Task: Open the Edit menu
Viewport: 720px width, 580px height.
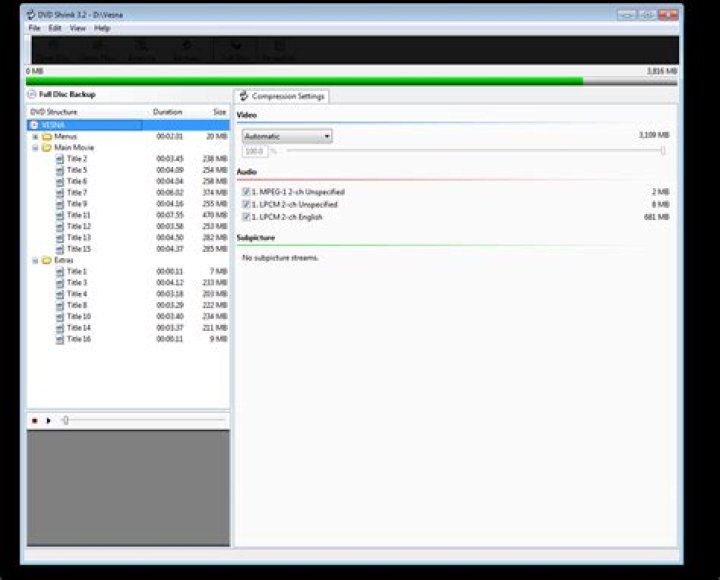Action: click(x=55, y=28)
